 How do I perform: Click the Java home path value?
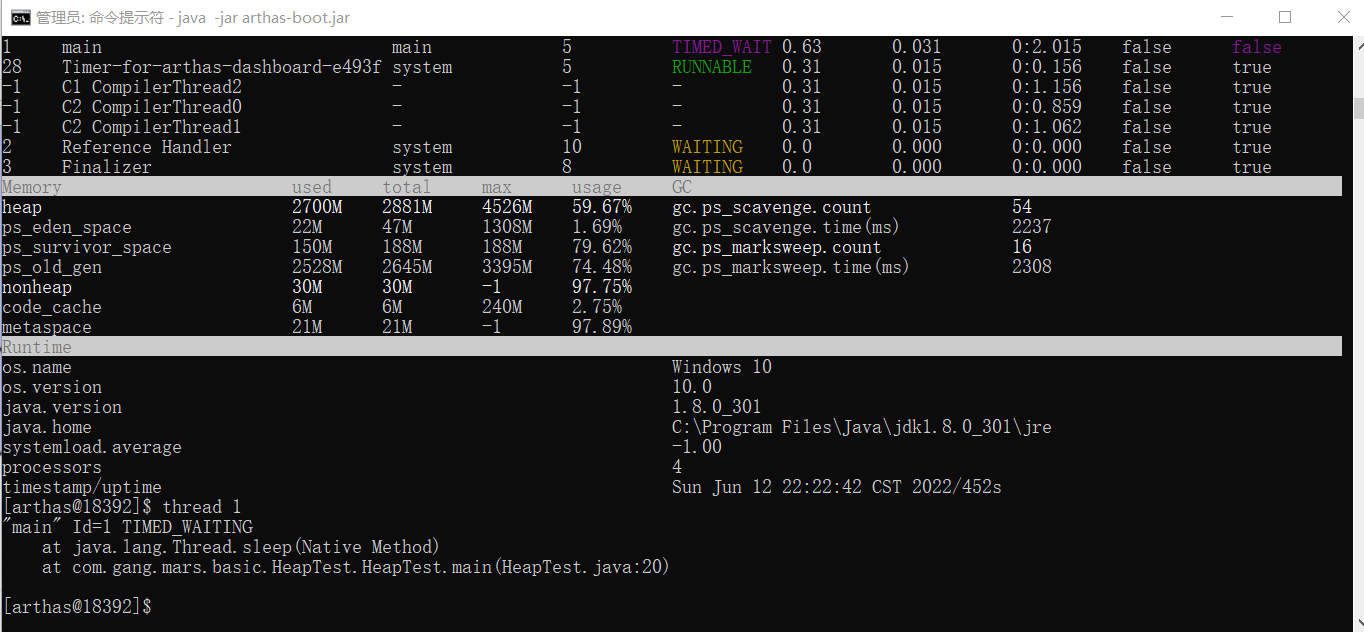862,427
